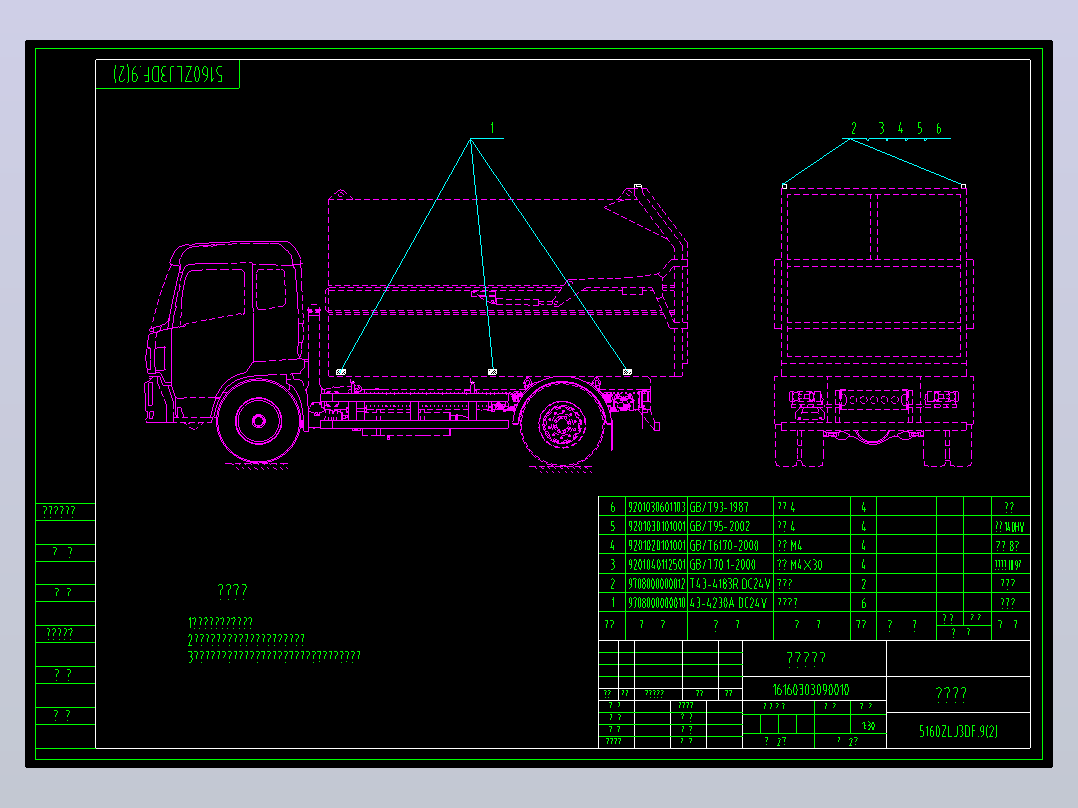Click balloon number 6 above the rear view

(938, 129)
